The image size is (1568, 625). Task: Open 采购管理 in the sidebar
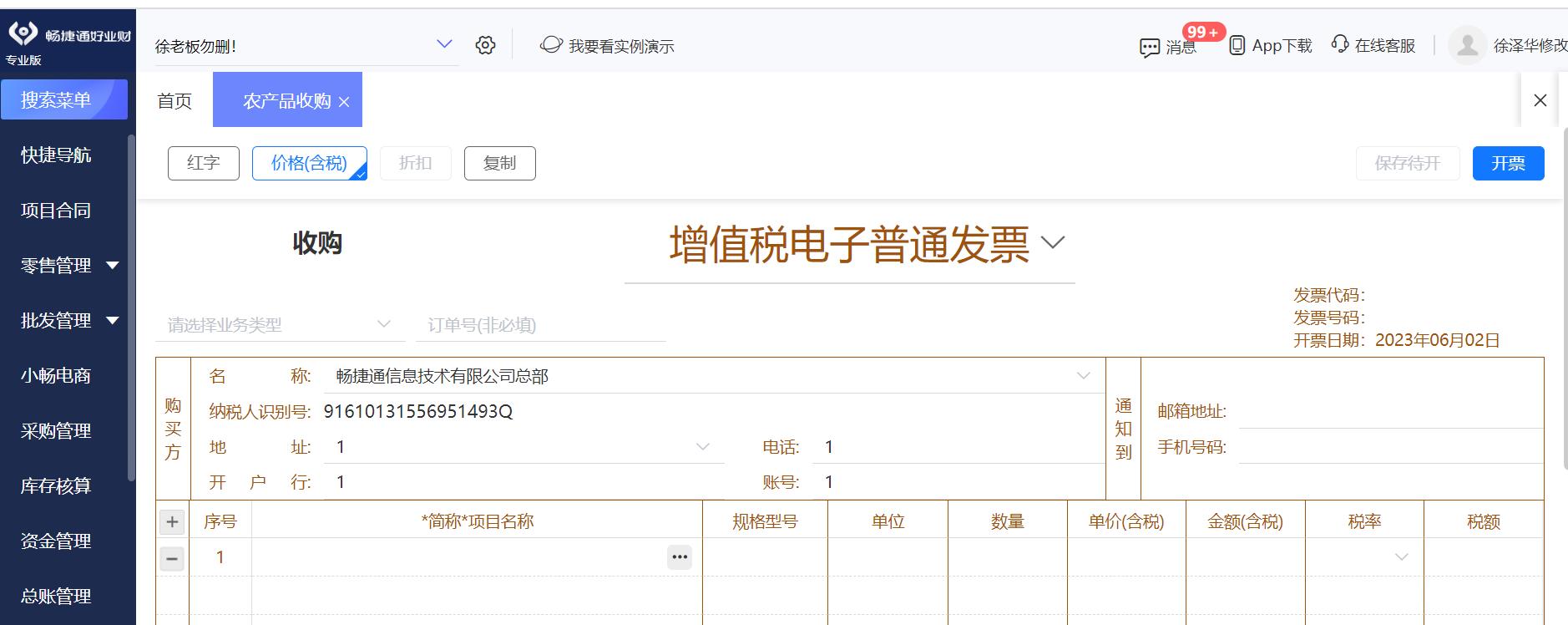pos(56,431)
